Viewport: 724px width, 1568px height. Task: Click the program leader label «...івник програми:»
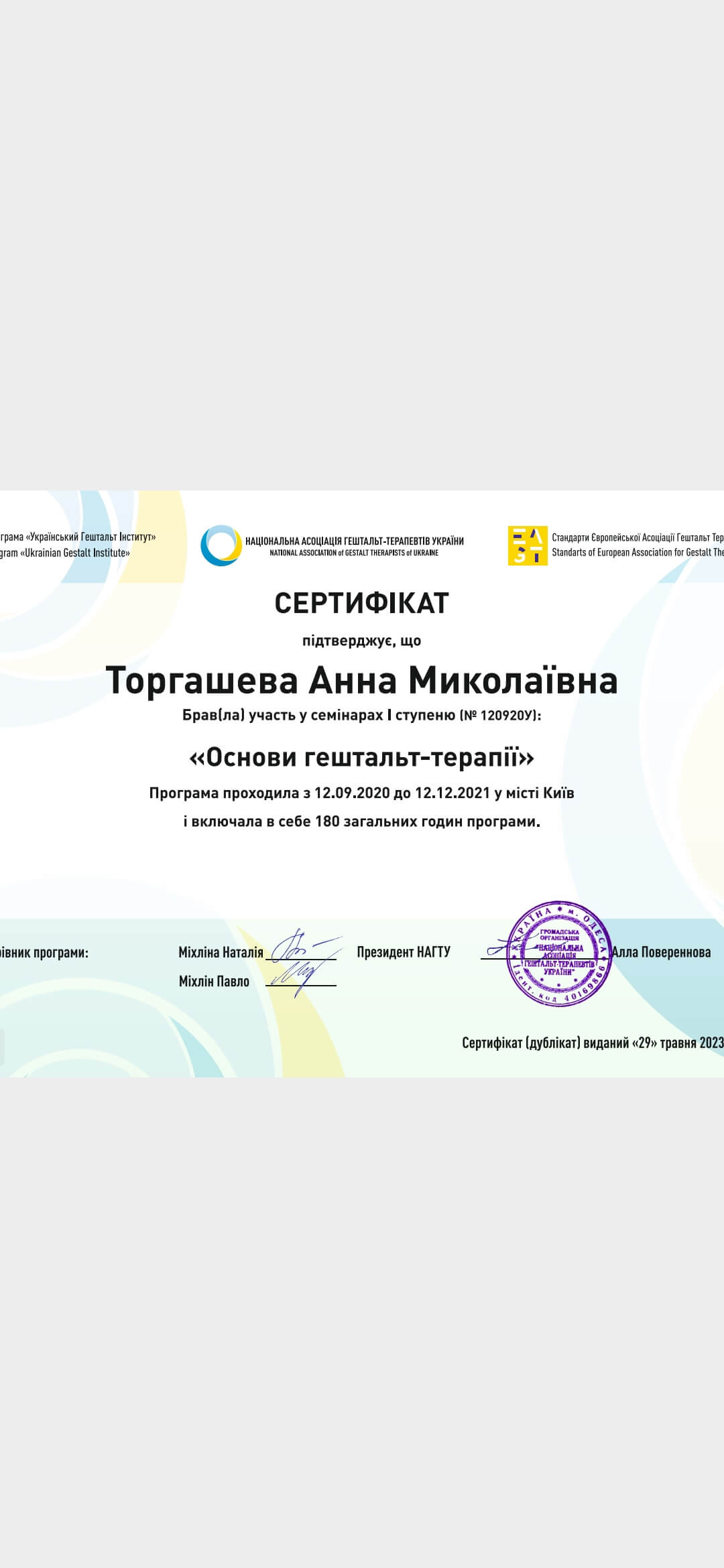[44, 953]
